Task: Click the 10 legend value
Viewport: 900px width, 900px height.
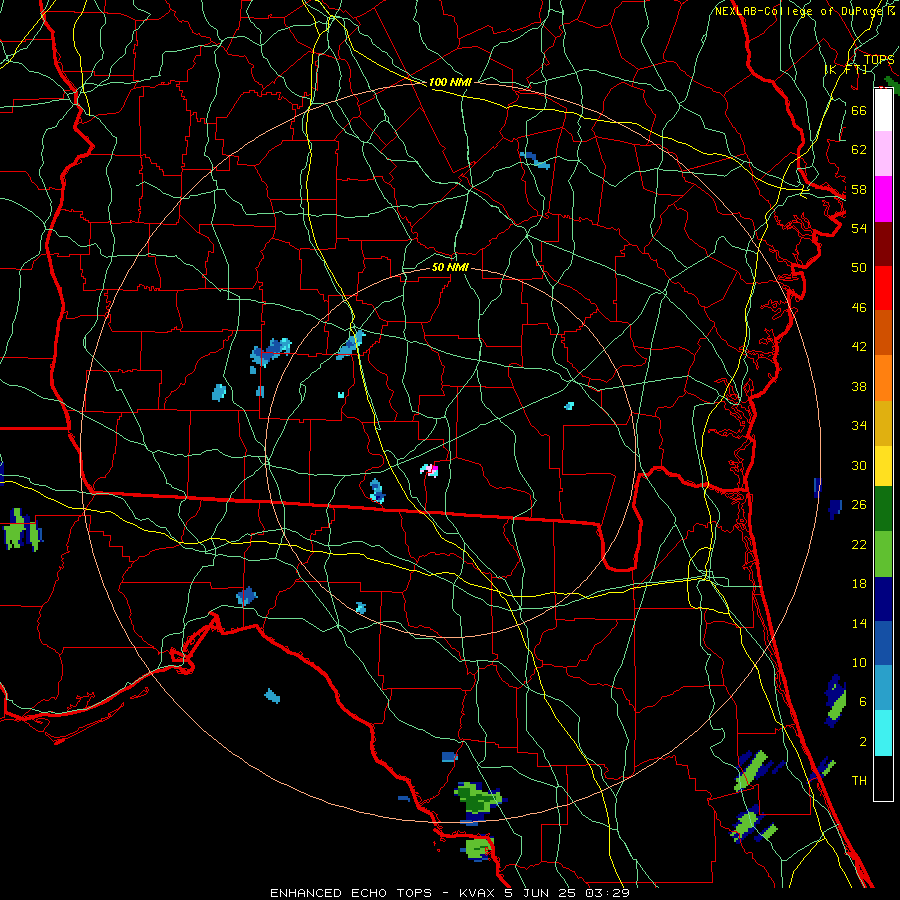Action: click(859, 663)
